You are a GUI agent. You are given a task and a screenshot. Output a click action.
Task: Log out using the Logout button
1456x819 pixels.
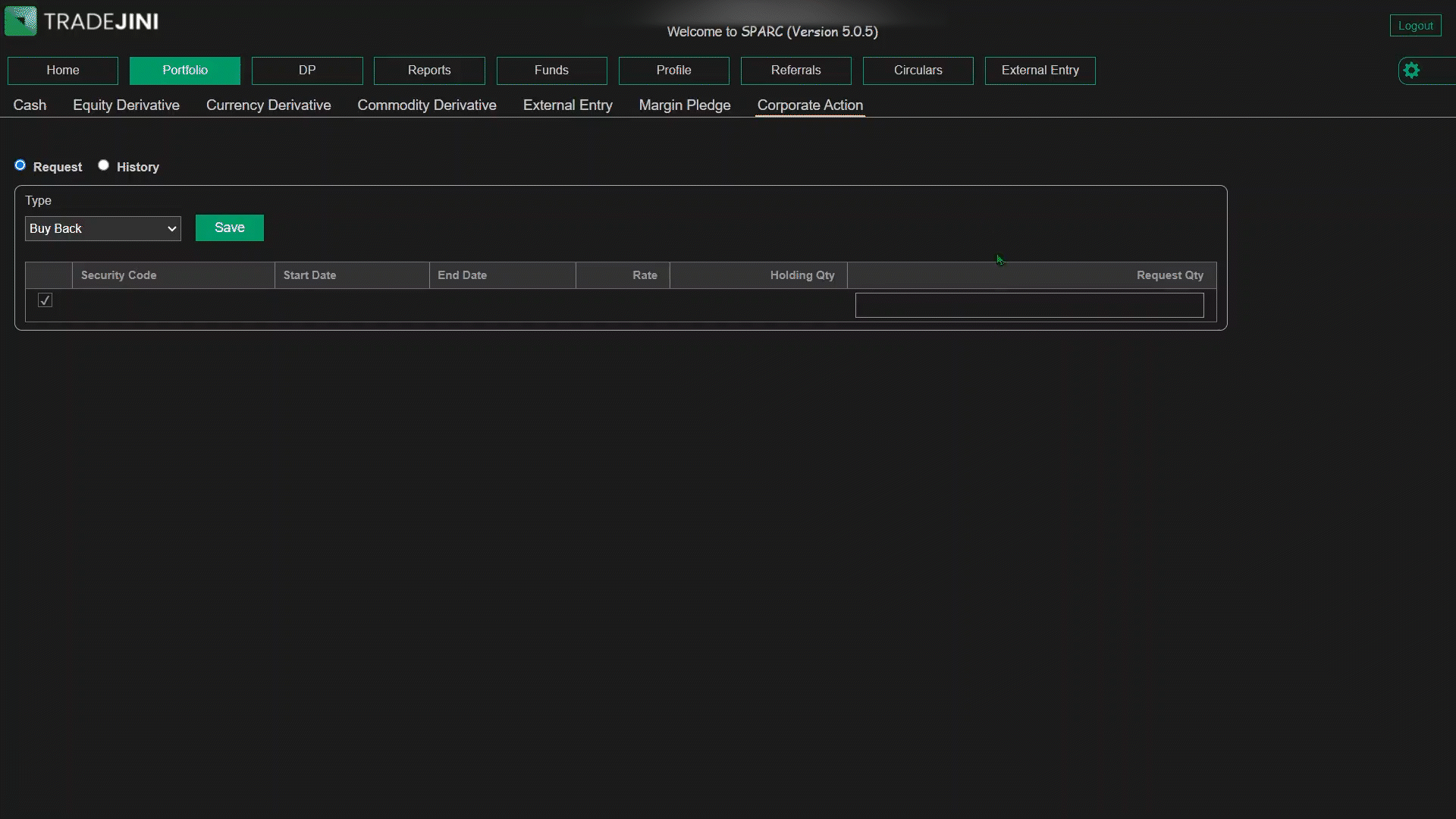1415,26
